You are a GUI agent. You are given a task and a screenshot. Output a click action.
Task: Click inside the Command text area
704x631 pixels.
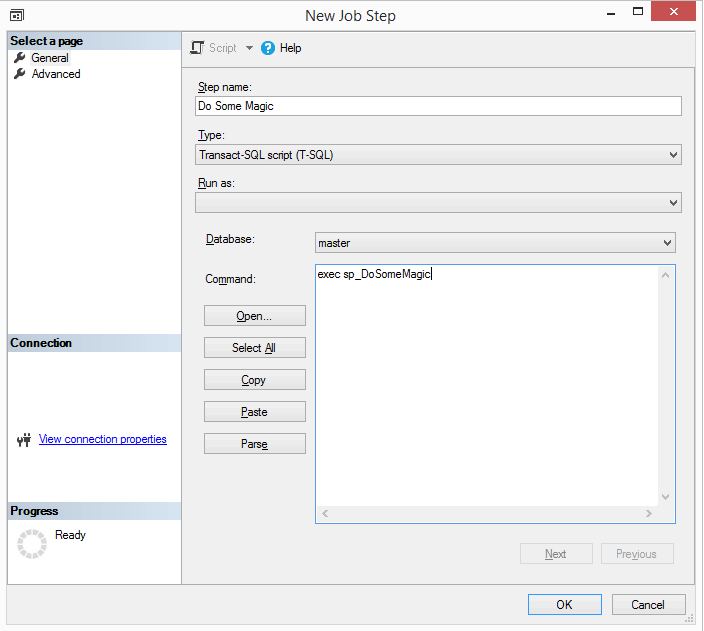click(487, 386)
